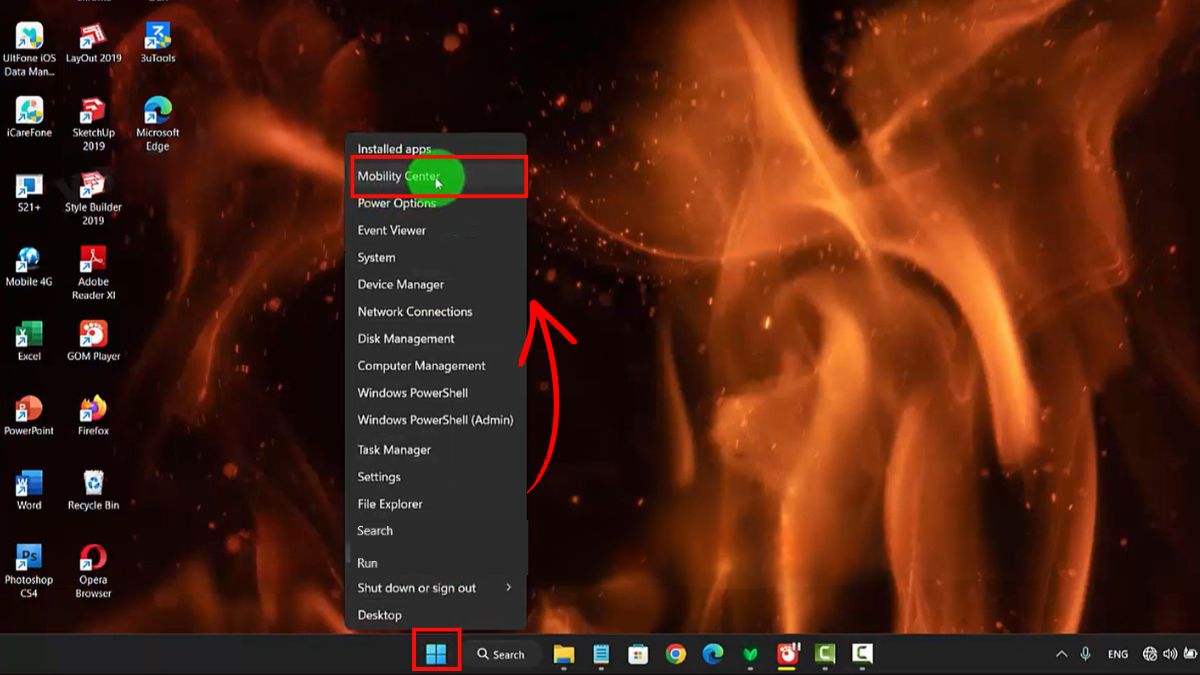Viewport: 1200px width, 675px height.
Task: Select the 3uTools desktop icon
Action: tap(158, 43)
